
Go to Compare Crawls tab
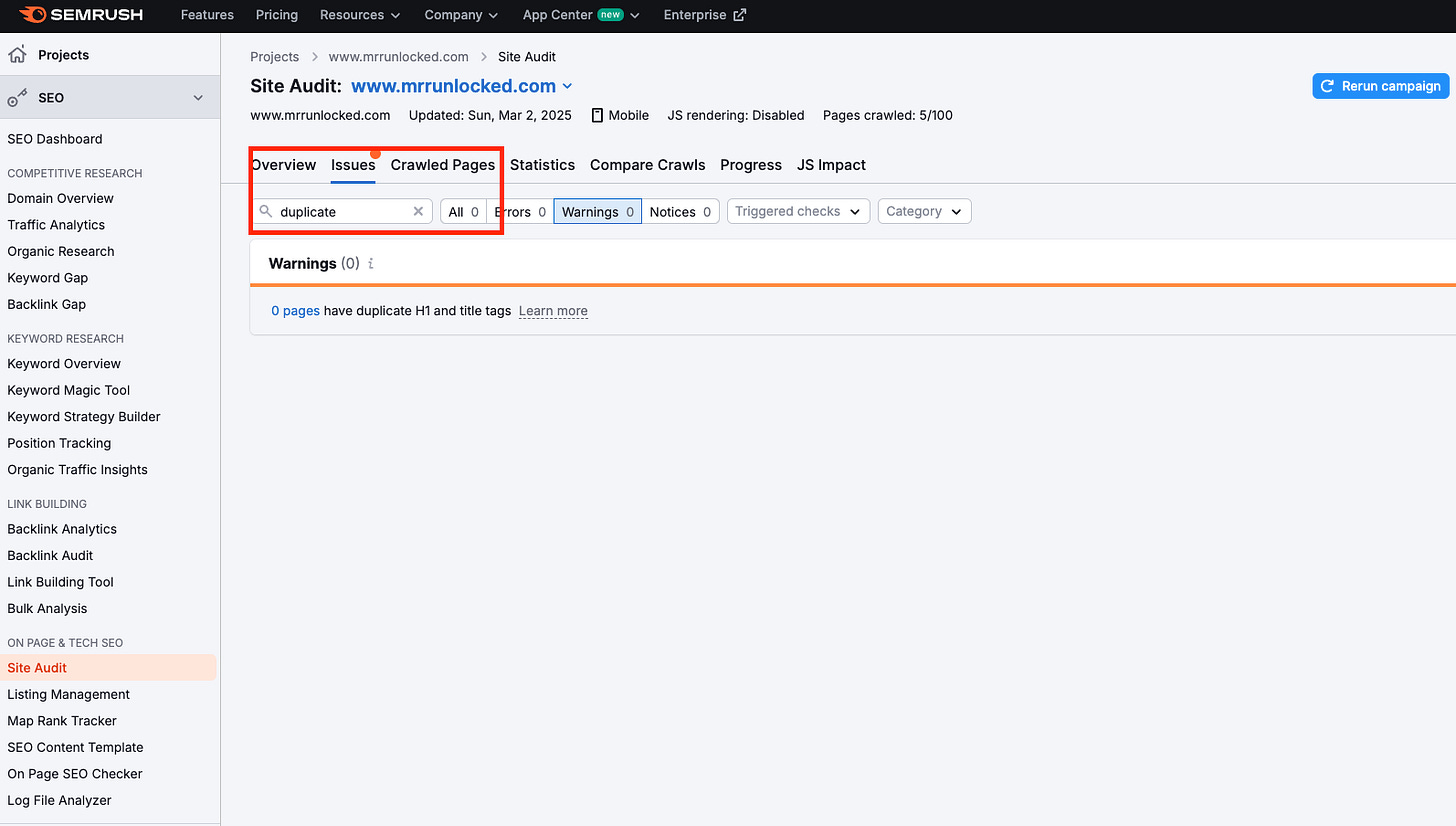pyautogui.click(x=647, y=165)
